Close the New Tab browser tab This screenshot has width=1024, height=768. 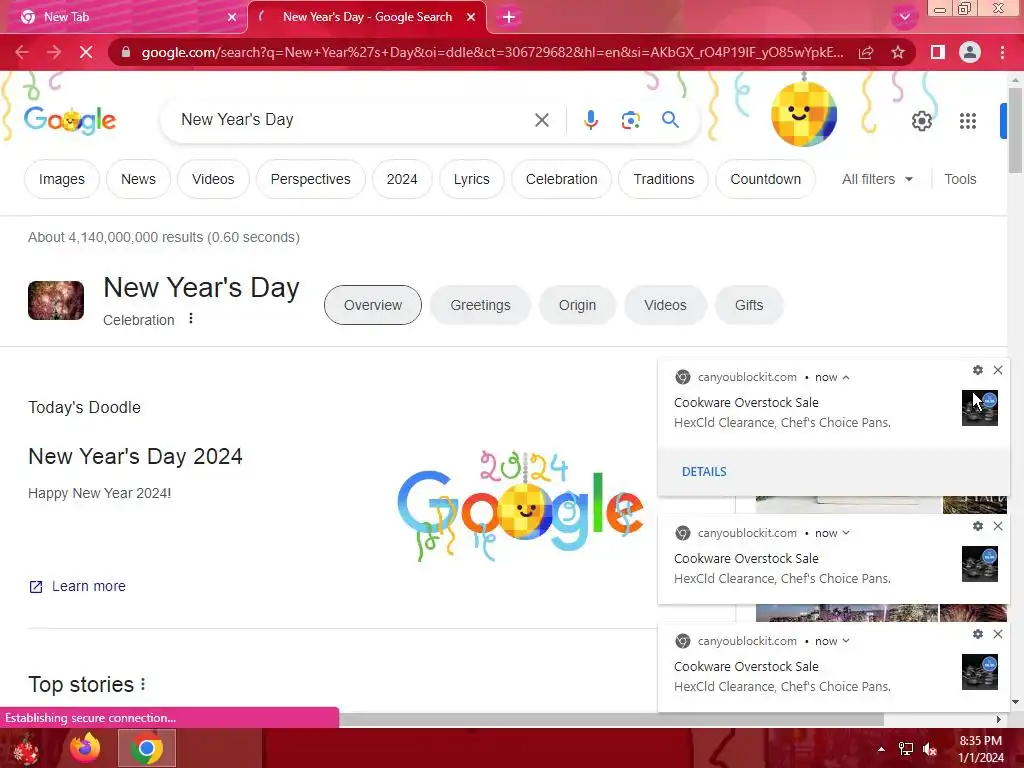click(x=232, y=17)
